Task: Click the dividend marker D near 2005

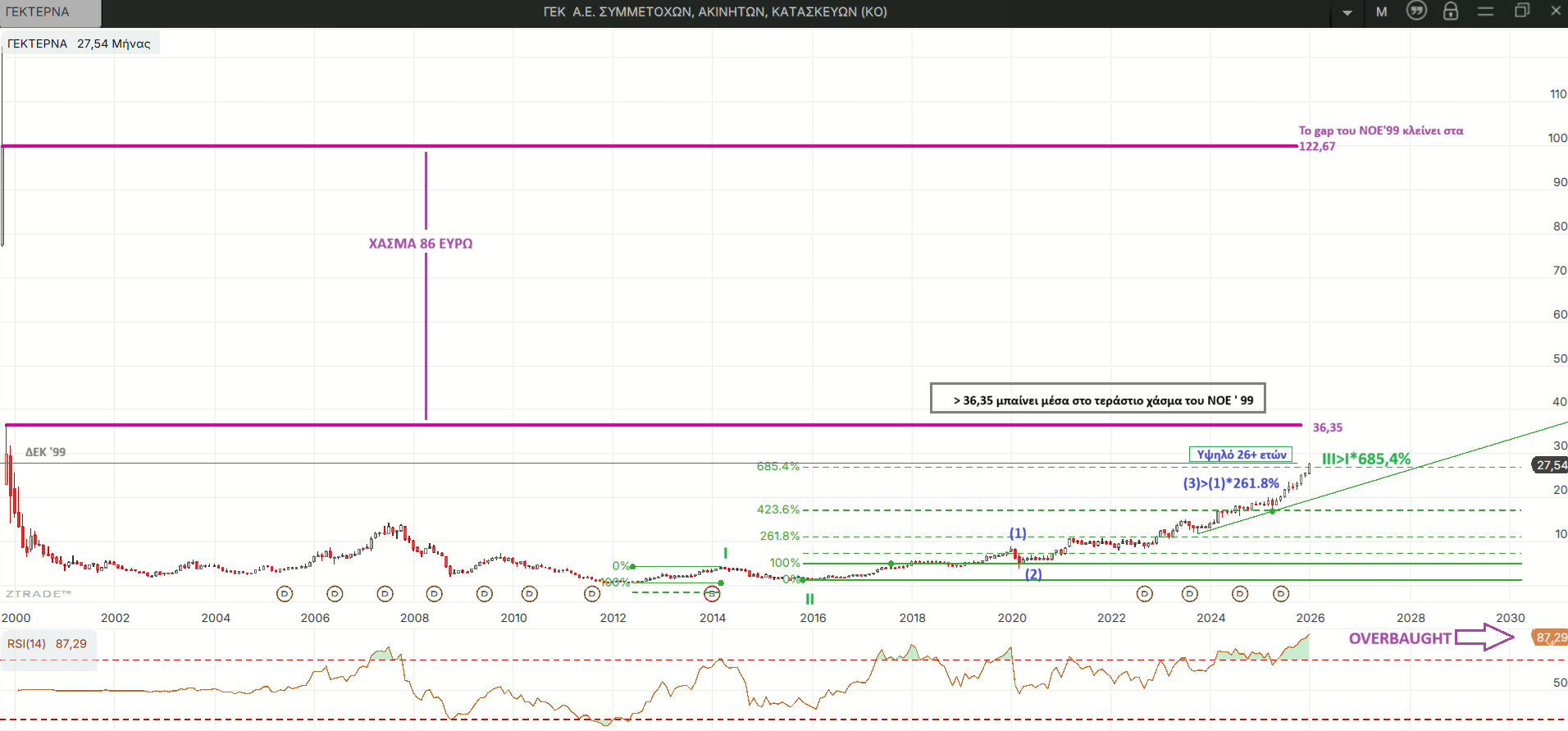Action: [x=285, y=593]
